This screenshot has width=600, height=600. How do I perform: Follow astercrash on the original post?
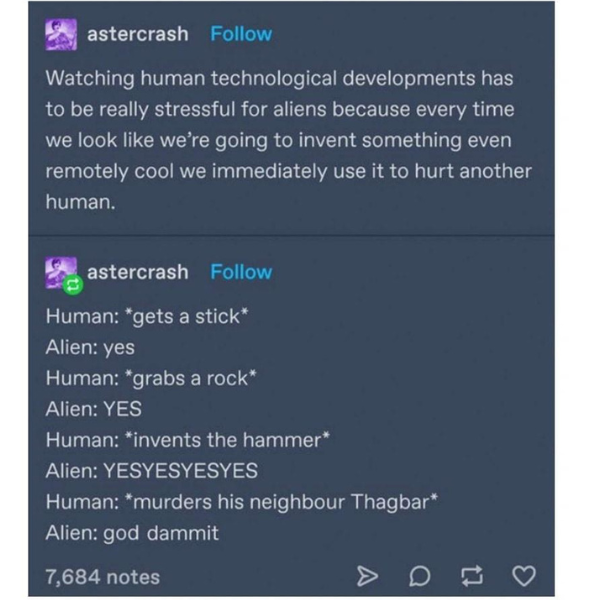click(241, 34)
